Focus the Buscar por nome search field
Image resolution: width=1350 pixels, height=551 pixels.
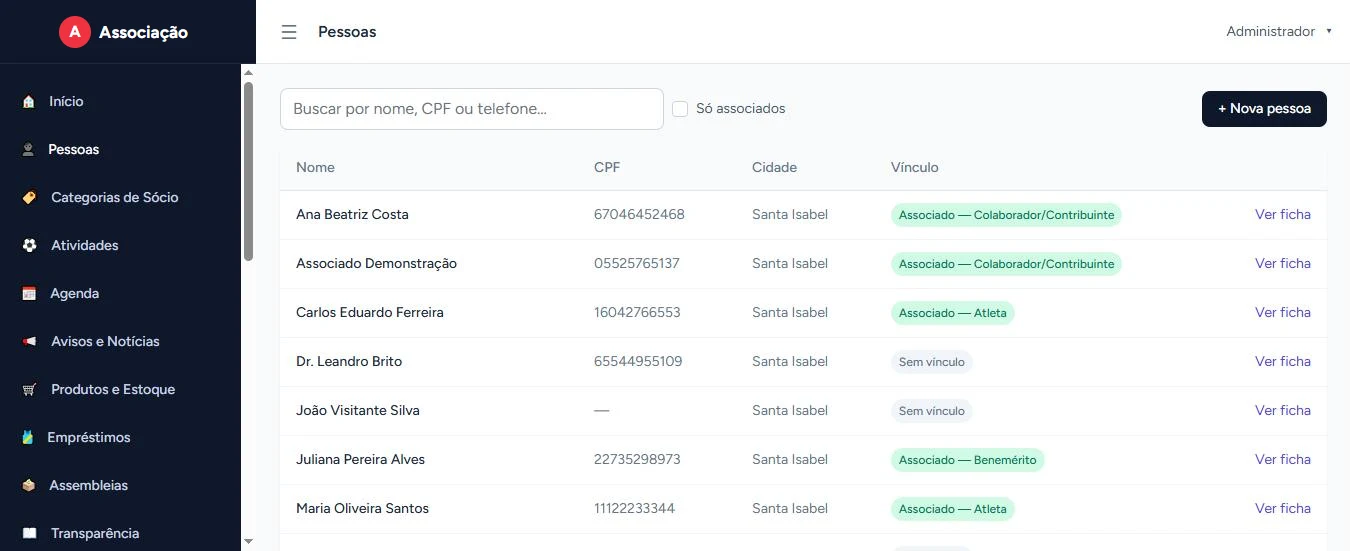(x=472, y=109)
